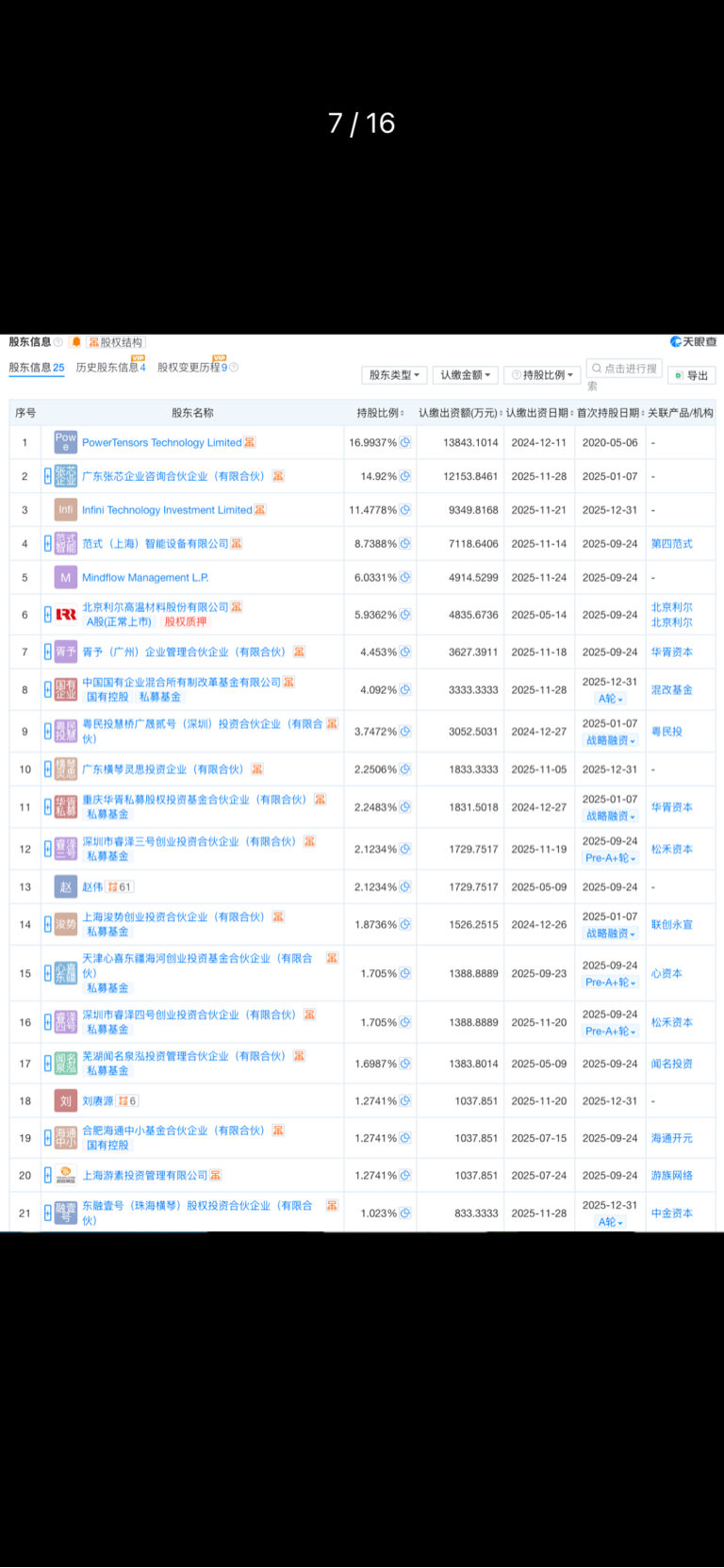Screen dimensions: 724x1568
Task: Open the 中金资本 related institution link
Action: [x=671, y=1213]
